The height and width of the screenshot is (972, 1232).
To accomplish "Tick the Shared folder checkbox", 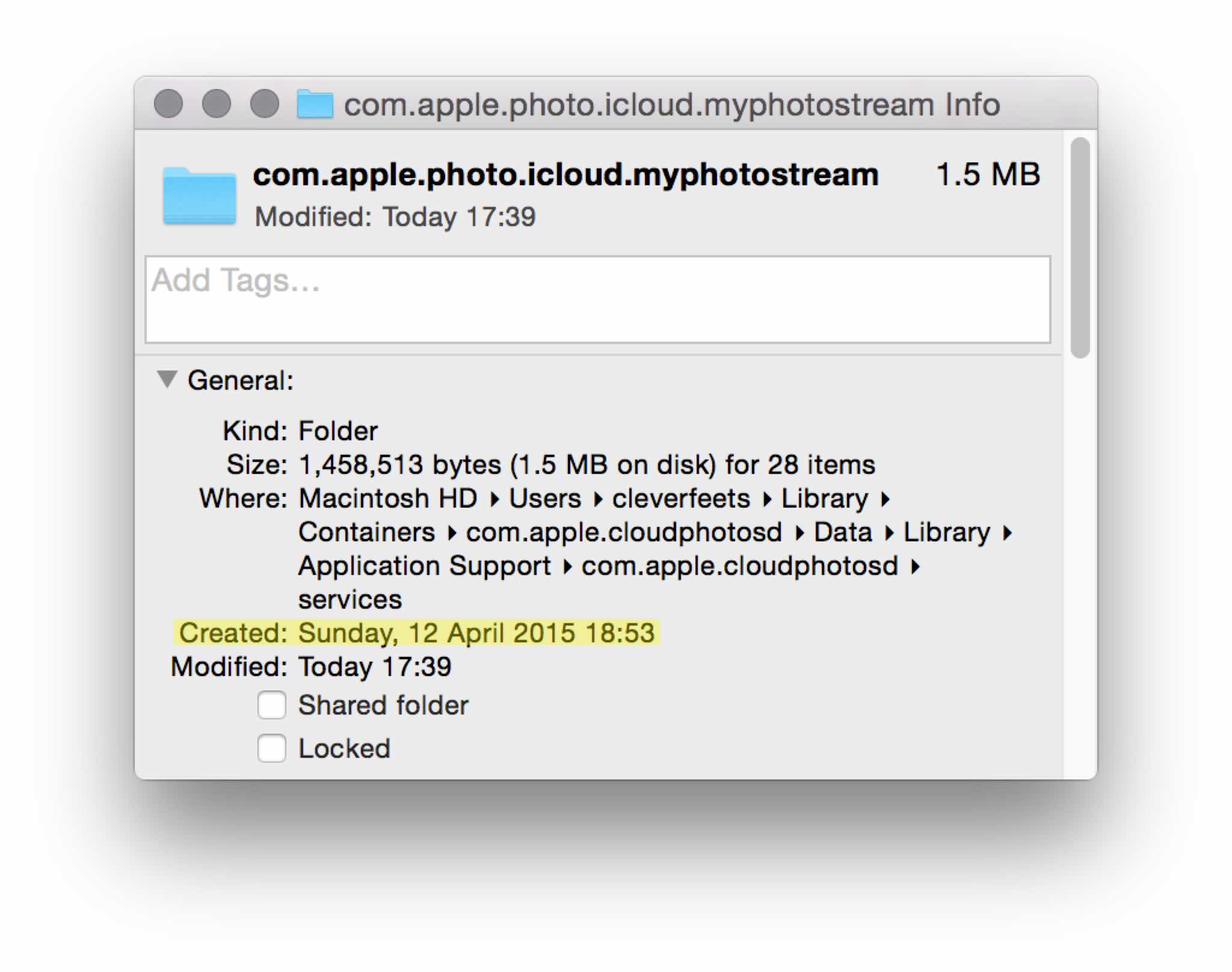I will click(x=272, y=705).
